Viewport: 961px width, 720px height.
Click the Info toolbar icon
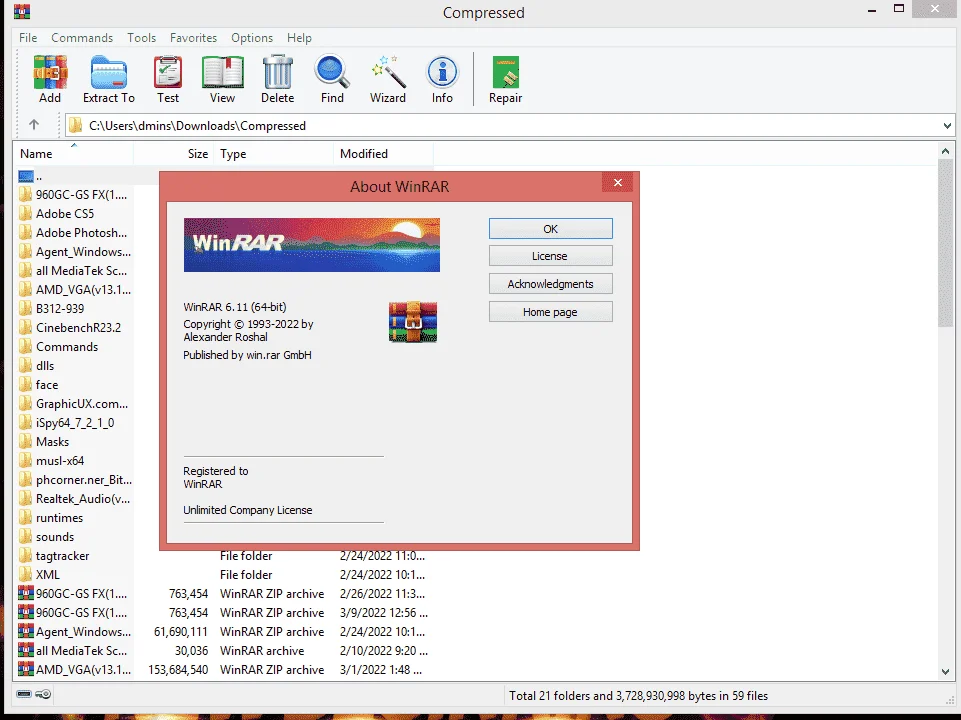[442, 72]
